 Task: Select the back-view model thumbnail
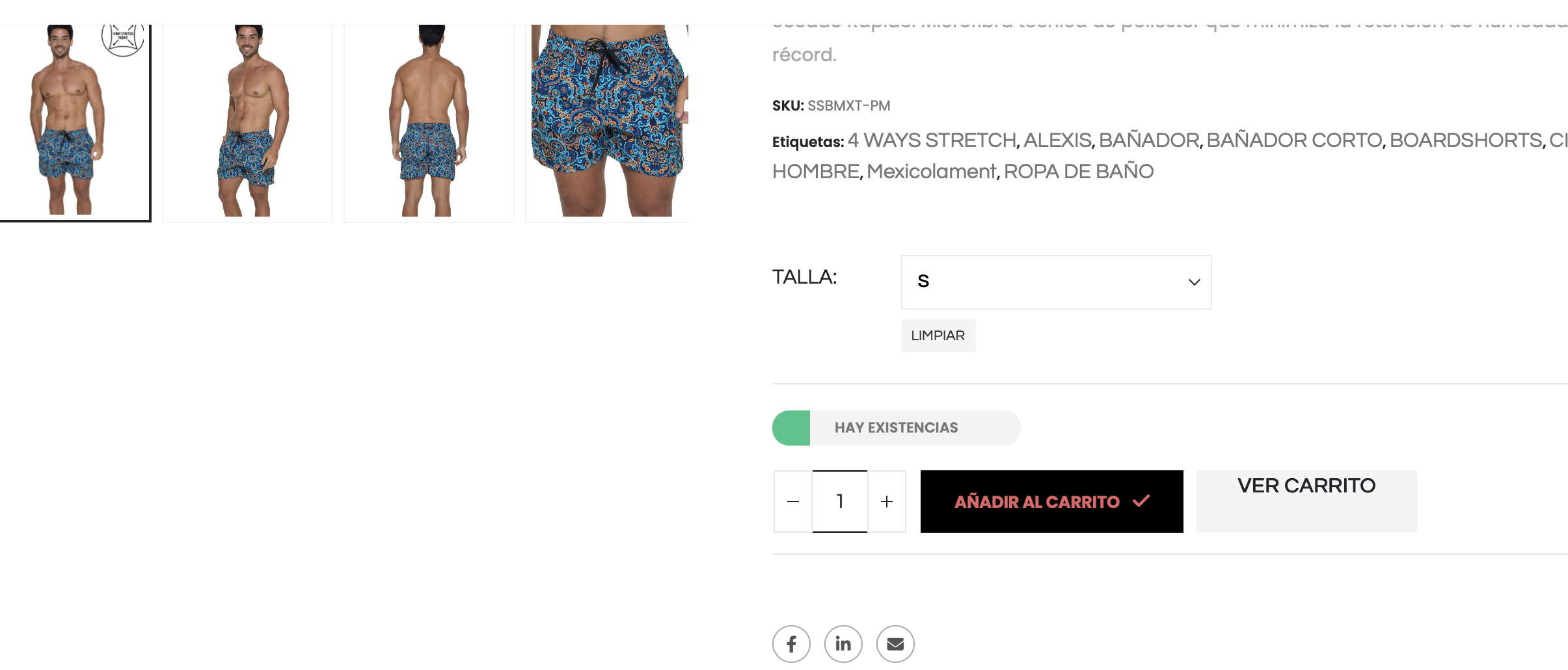429,122
